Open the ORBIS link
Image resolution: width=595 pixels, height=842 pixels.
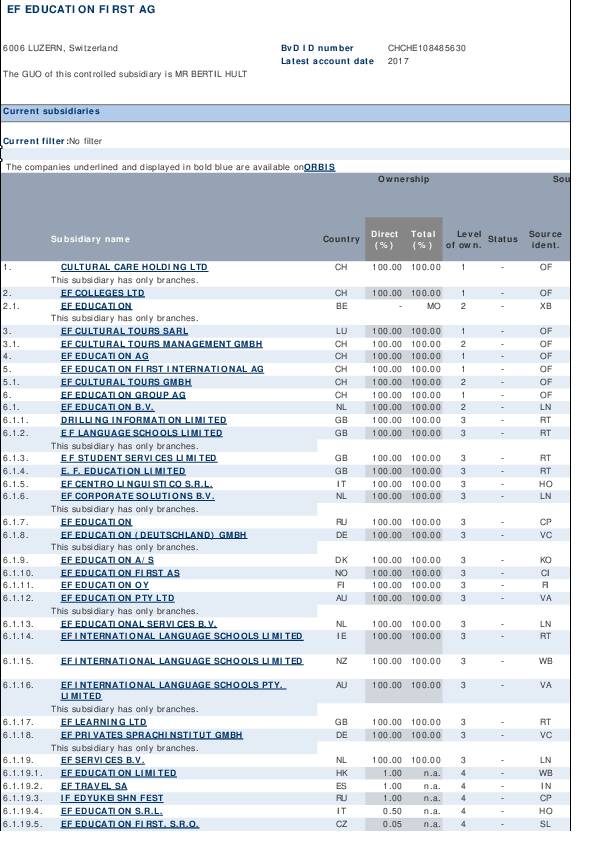point(320,167)
